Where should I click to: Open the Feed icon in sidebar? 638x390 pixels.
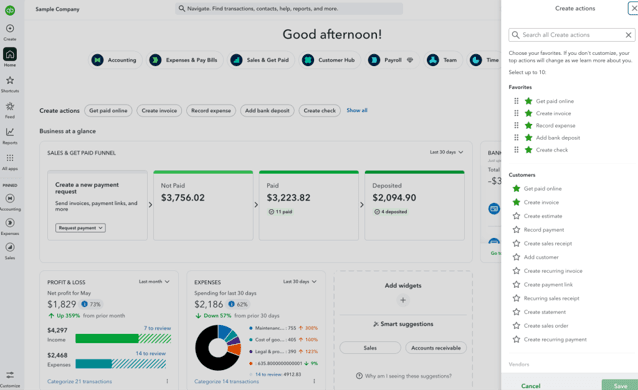pyautogui.click(x=10, y=107)
